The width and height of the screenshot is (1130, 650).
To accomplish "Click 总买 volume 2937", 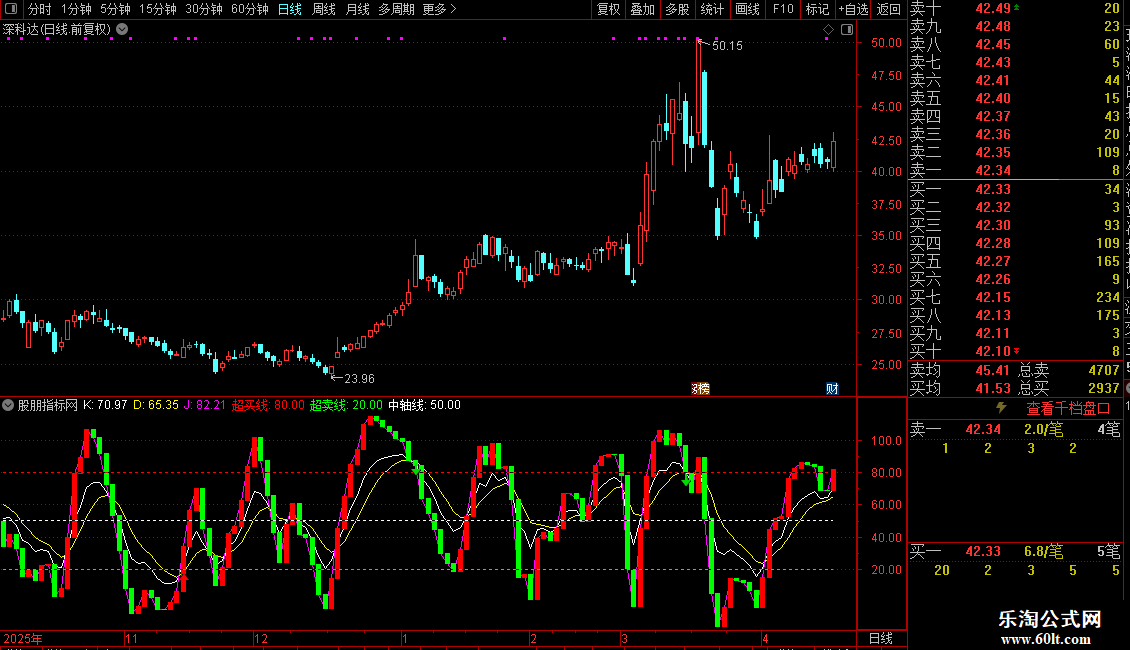I will (x=1104, y=388).
